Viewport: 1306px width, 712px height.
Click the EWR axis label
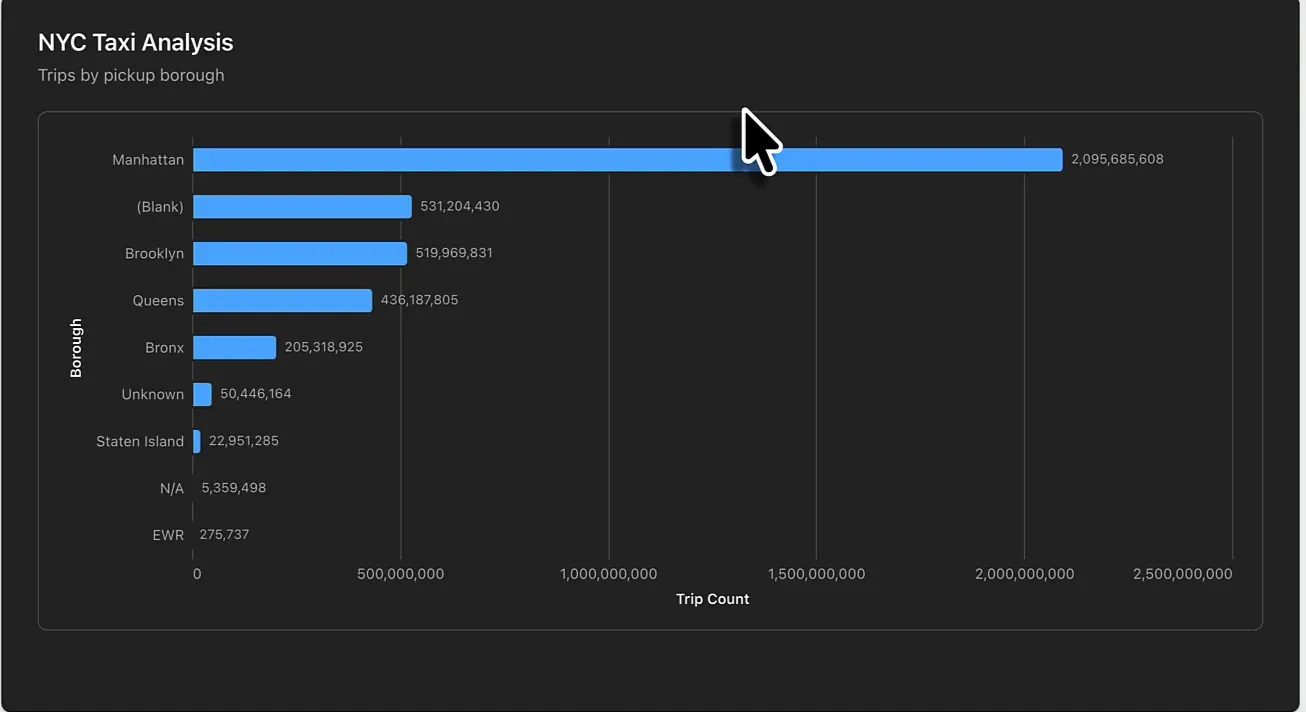coord(169,535)
